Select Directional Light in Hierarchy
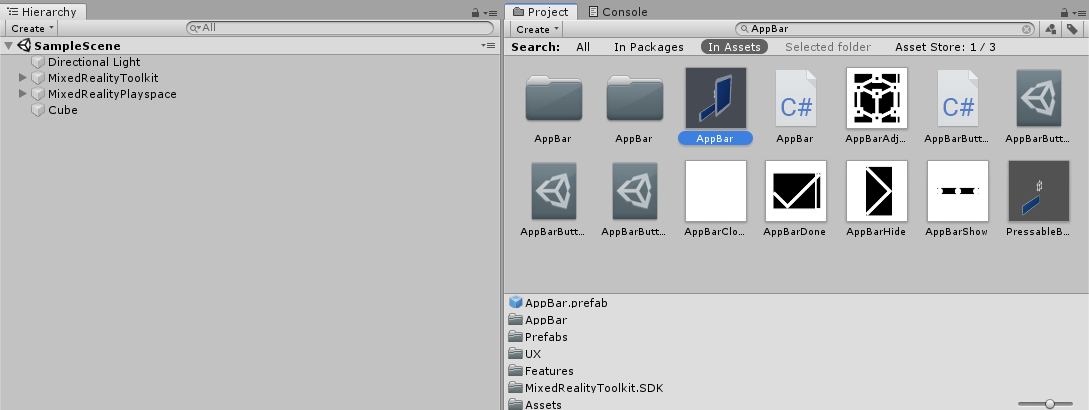The height and width of the screenshot is (410, 1089). point(94,62)
